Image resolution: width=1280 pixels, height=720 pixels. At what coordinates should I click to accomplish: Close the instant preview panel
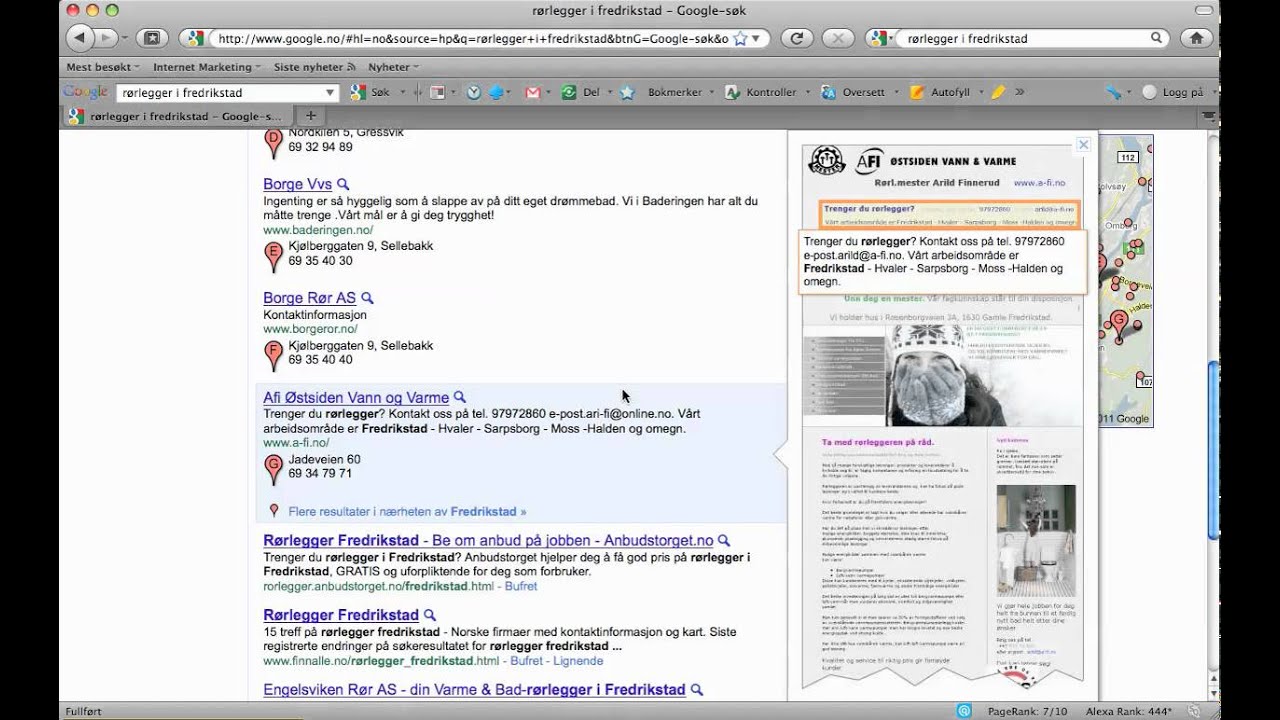[1082, 145]
